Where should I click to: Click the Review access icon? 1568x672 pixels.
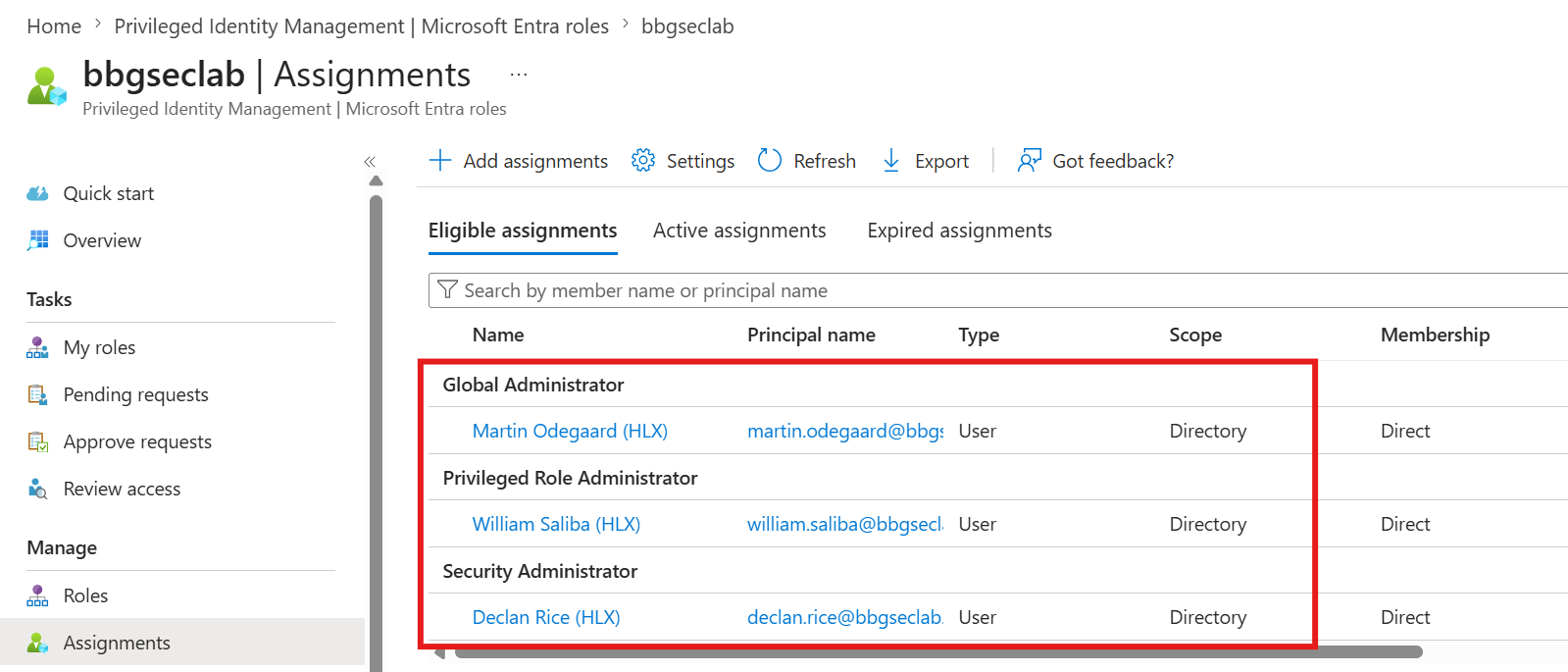click(x=38, y=489)
